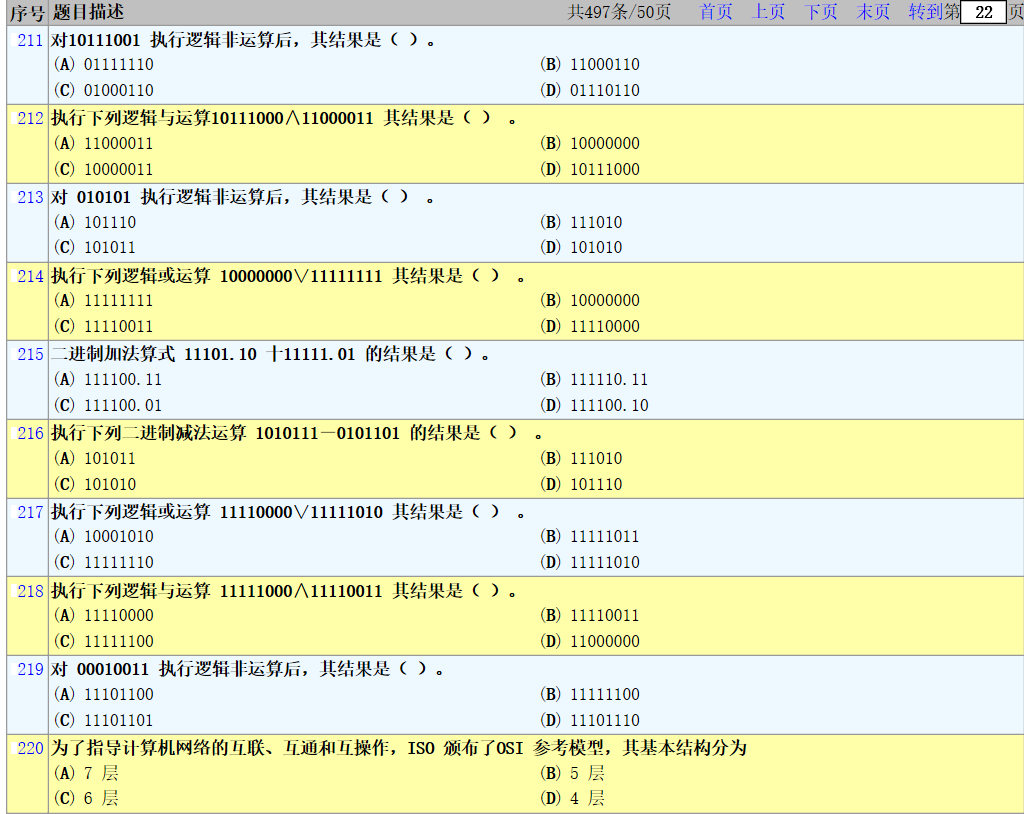Jump to last page via 末页
The image size is (1024, 814).
pyautogui.click(x=873, y=12)
